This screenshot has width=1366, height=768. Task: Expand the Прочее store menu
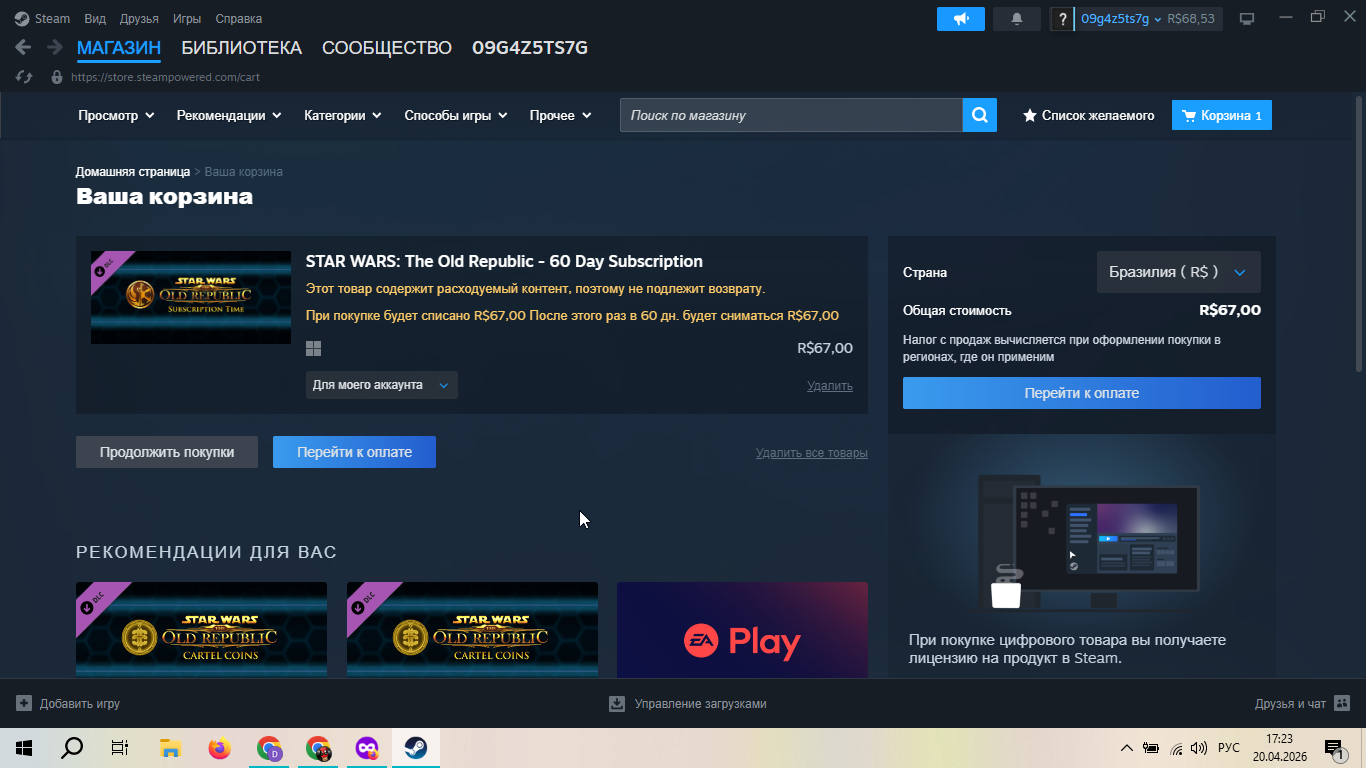(561, 116)
